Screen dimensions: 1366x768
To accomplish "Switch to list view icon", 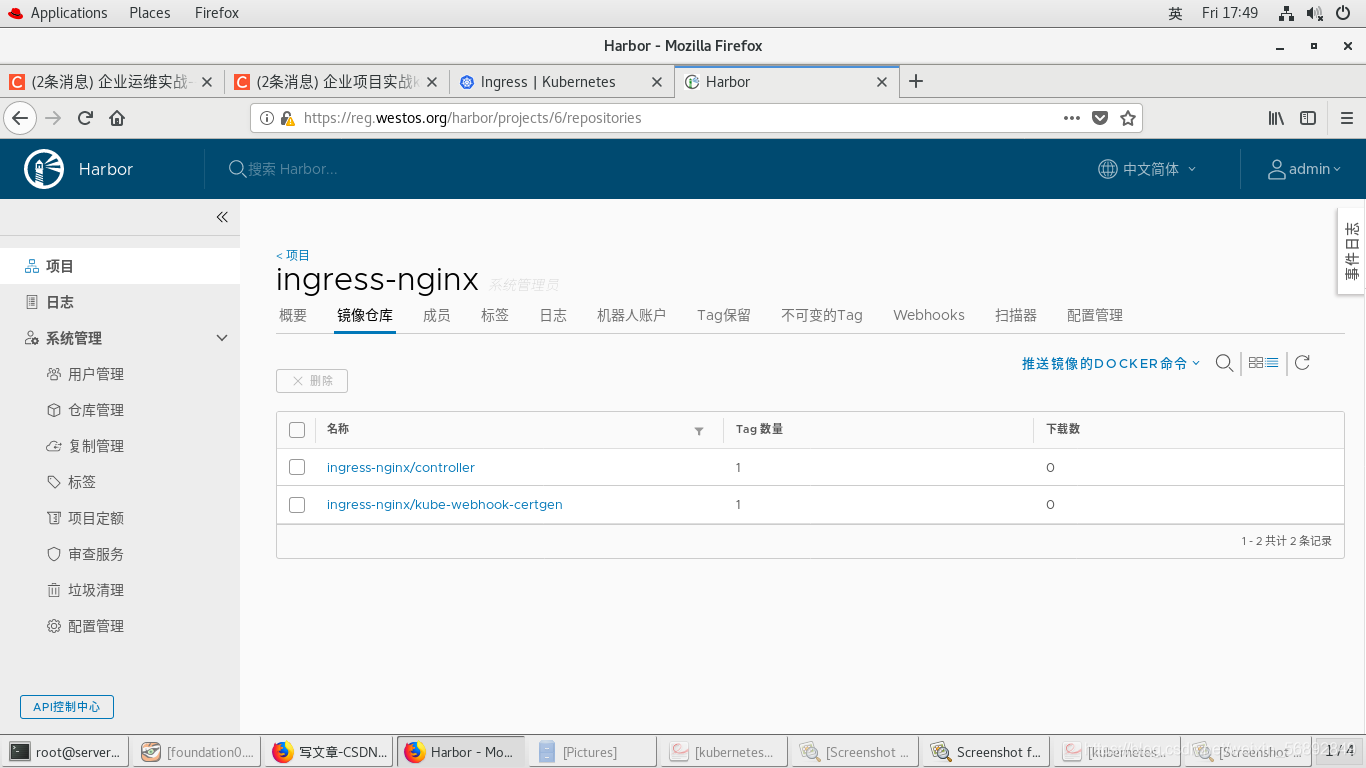I will 1272,363.
